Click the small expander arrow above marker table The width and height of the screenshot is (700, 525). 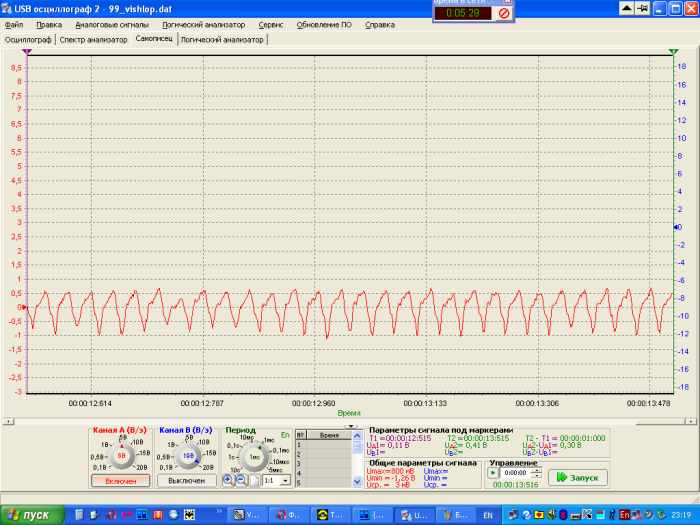351,427
